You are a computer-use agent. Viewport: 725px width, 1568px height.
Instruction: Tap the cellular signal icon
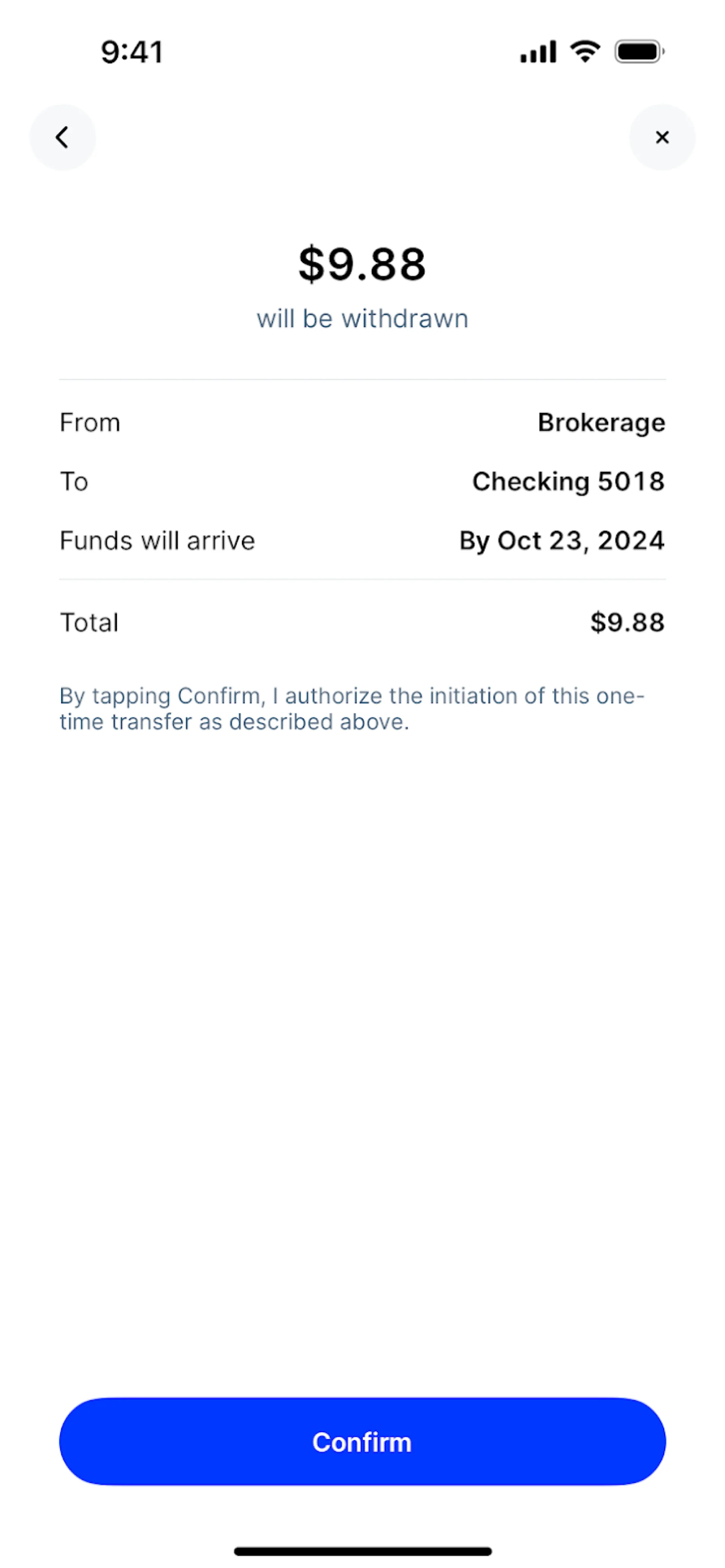[x=537, y=52]
